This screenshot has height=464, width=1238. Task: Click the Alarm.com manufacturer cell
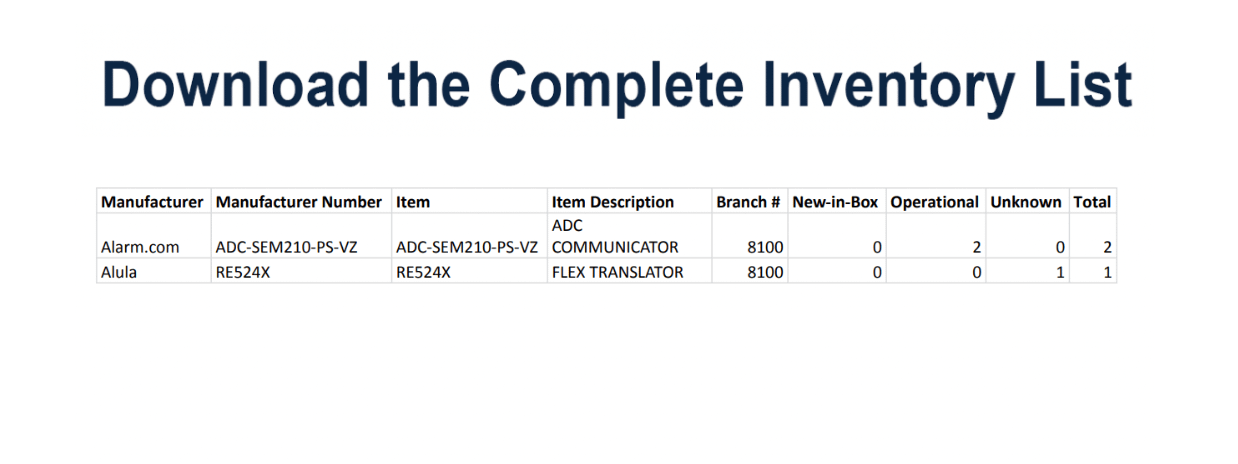[140, 247]
